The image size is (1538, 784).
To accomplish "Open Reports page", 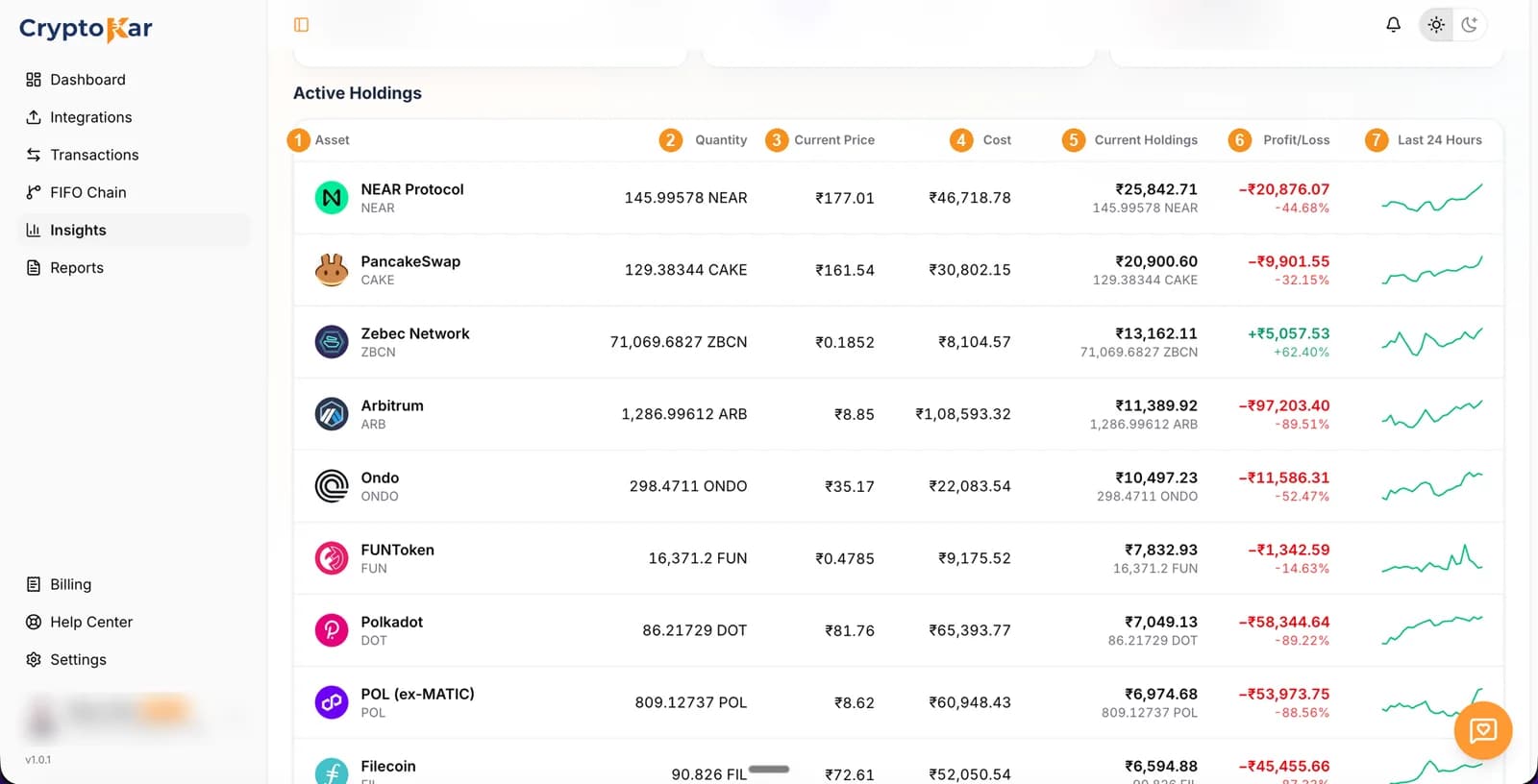I will 133,267.
